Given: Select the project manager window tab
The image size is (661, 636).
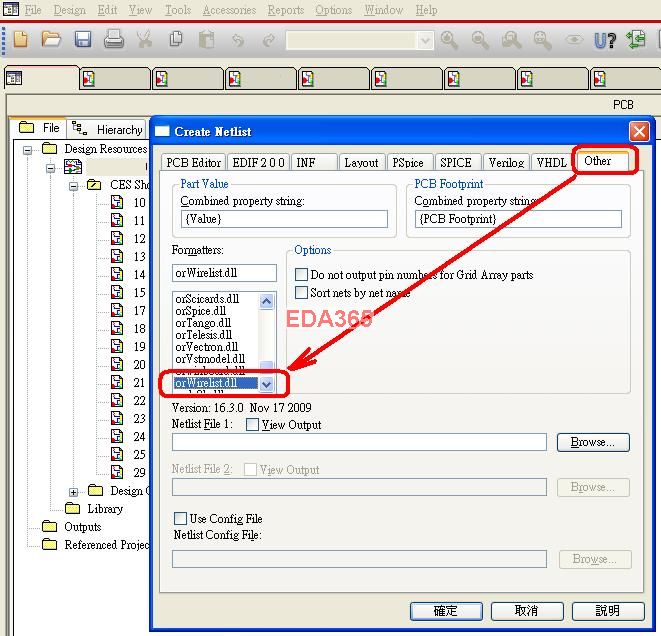Looking at the screenshot, I should [x=42, y=78].
